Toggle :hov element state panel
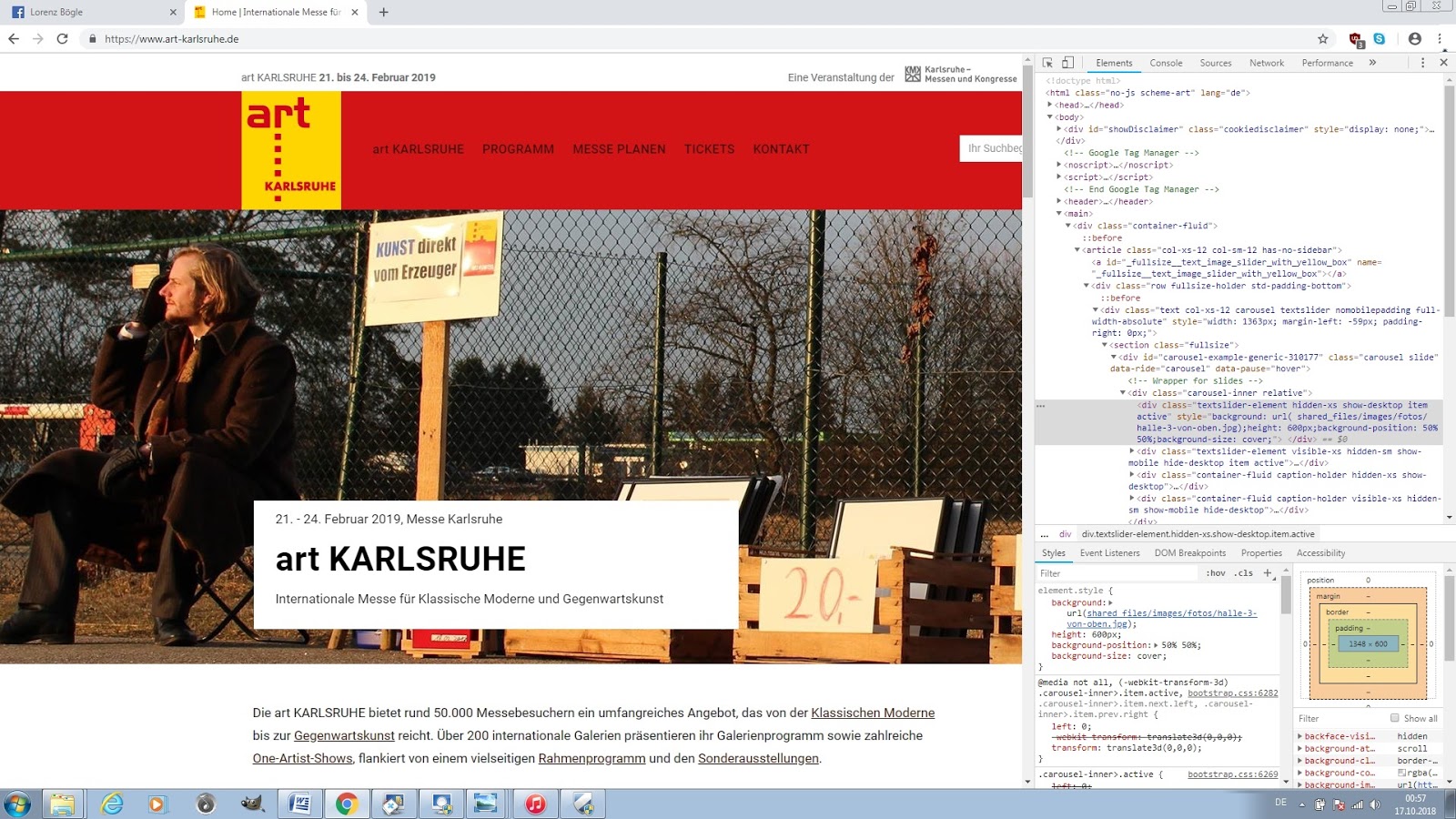The width and height of the screenshot is (1456, 819). tap(1216, 573)
